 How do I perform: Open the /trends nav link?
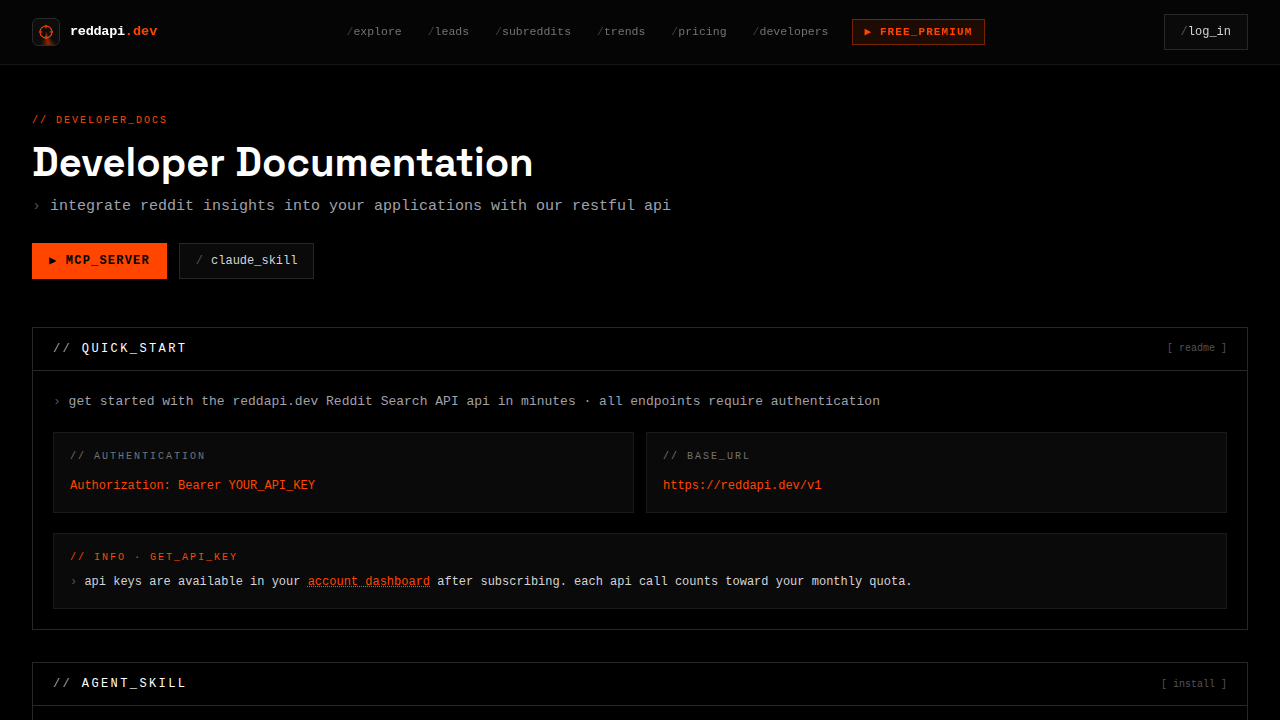(621, 32)
